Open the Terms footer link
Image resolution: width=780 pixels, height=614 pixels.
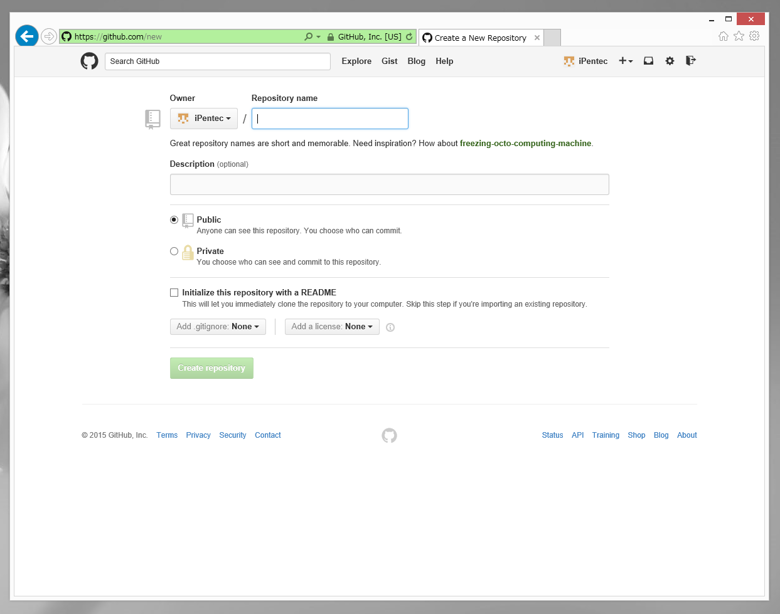[x=167, y=435]
